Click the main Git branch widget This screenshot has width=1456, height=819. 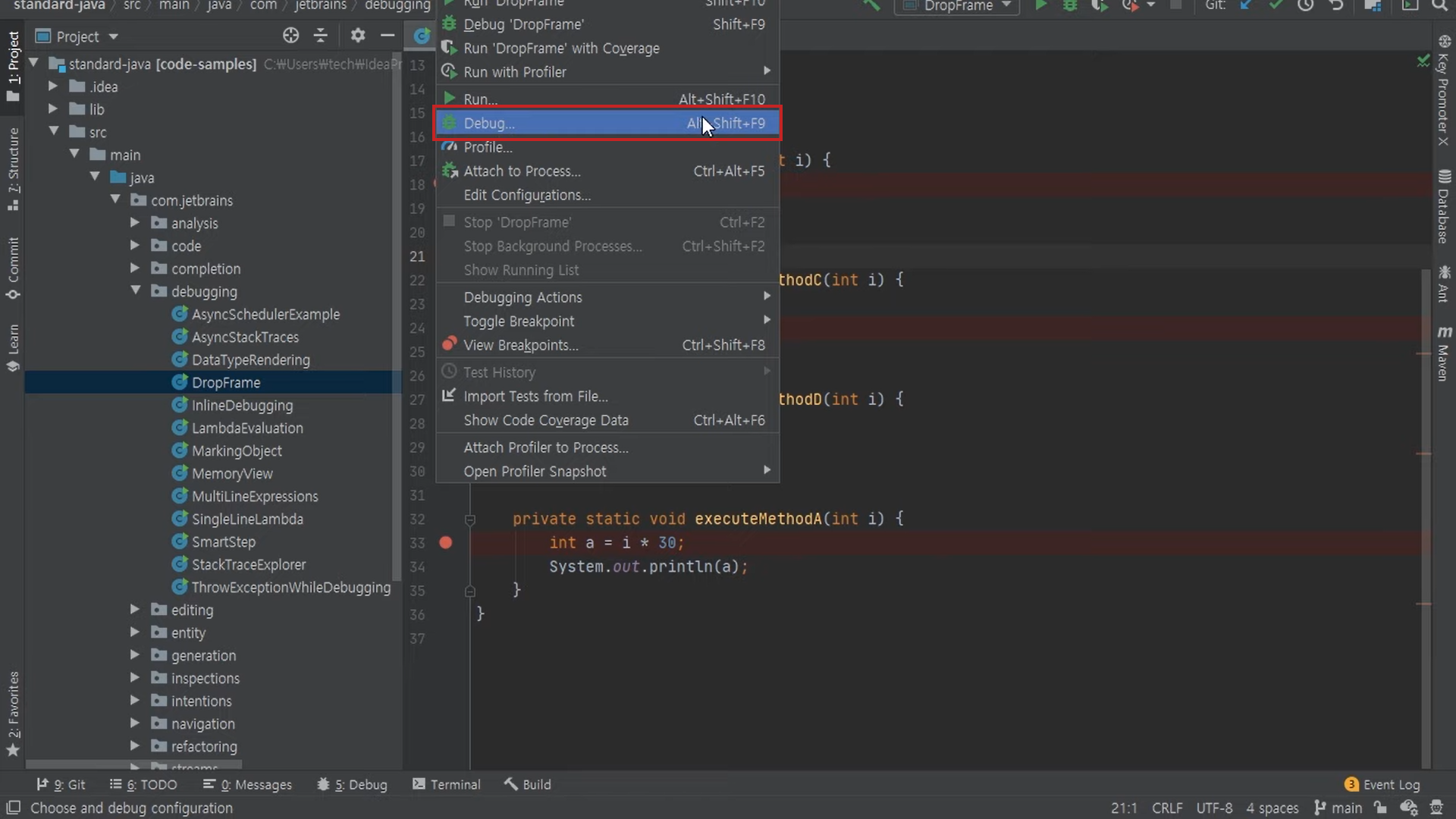1338,808
